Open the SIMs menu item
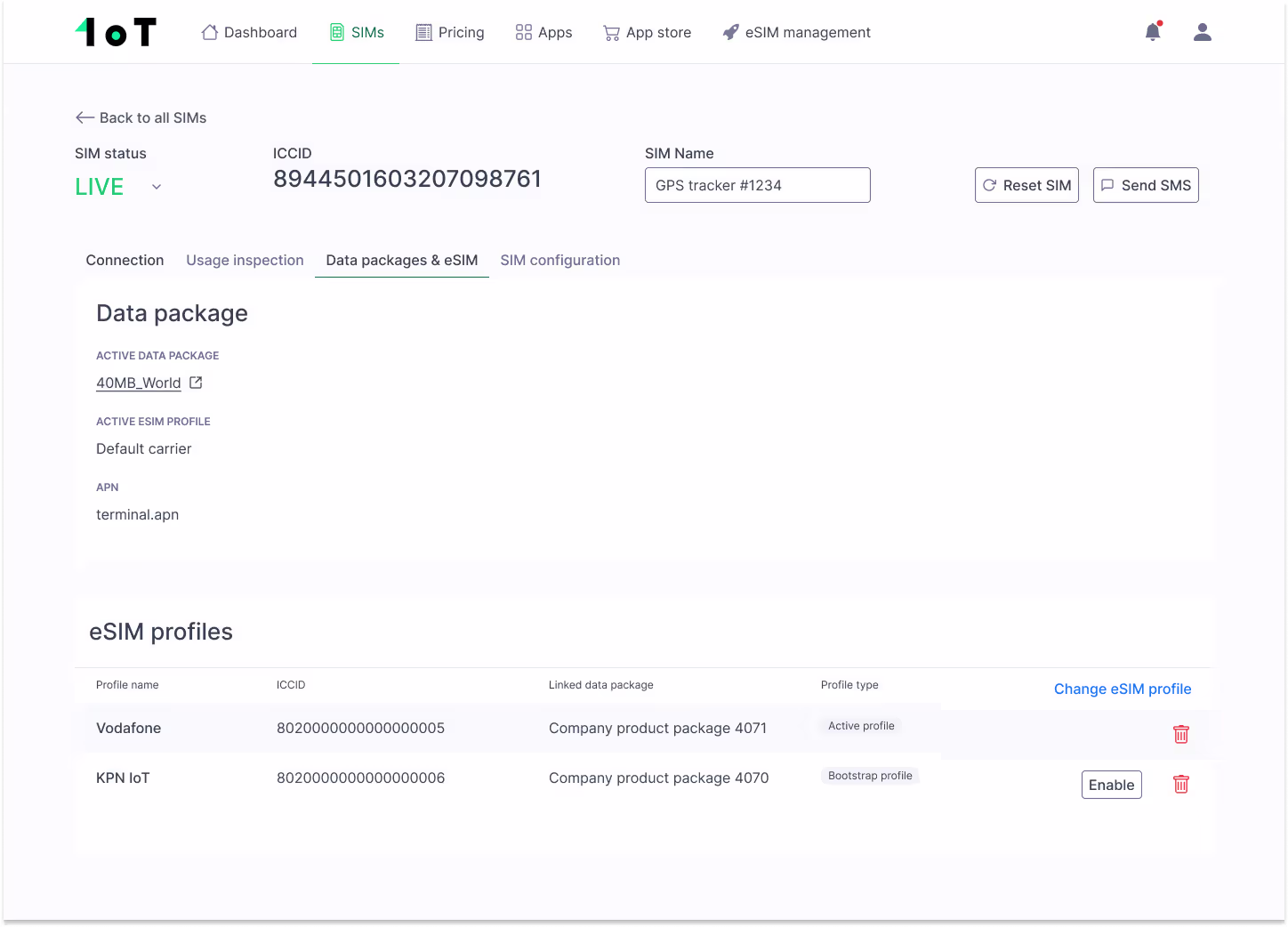This screenshot has height=927, width=1288. click(x=357, y=33)
